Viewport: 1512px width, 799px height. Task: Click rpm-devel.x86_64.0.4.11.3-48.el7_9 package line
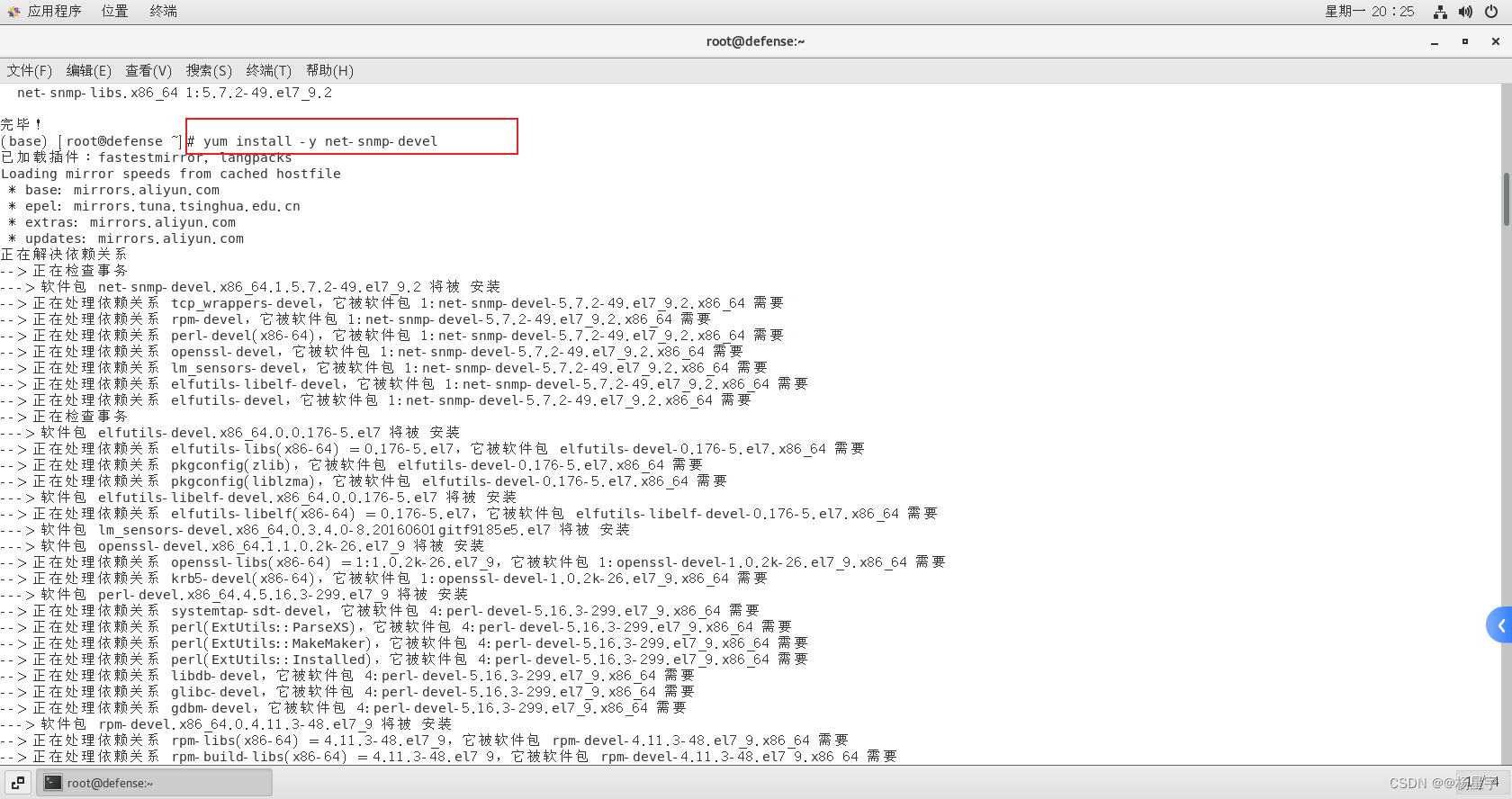tap(226, 724)
